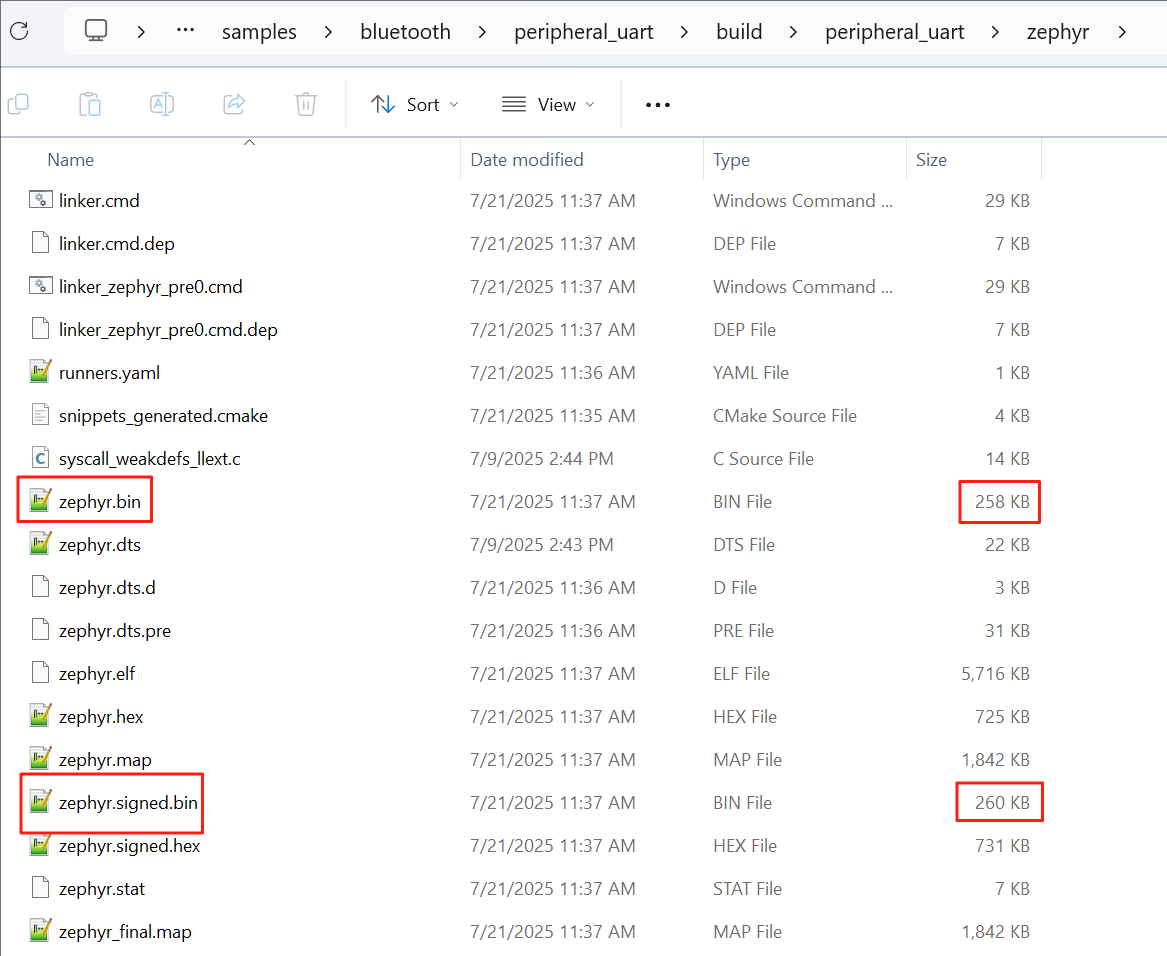Select the zephyr.bin file name
Viewport: 1167px width, 956px height.
[100, 502]
